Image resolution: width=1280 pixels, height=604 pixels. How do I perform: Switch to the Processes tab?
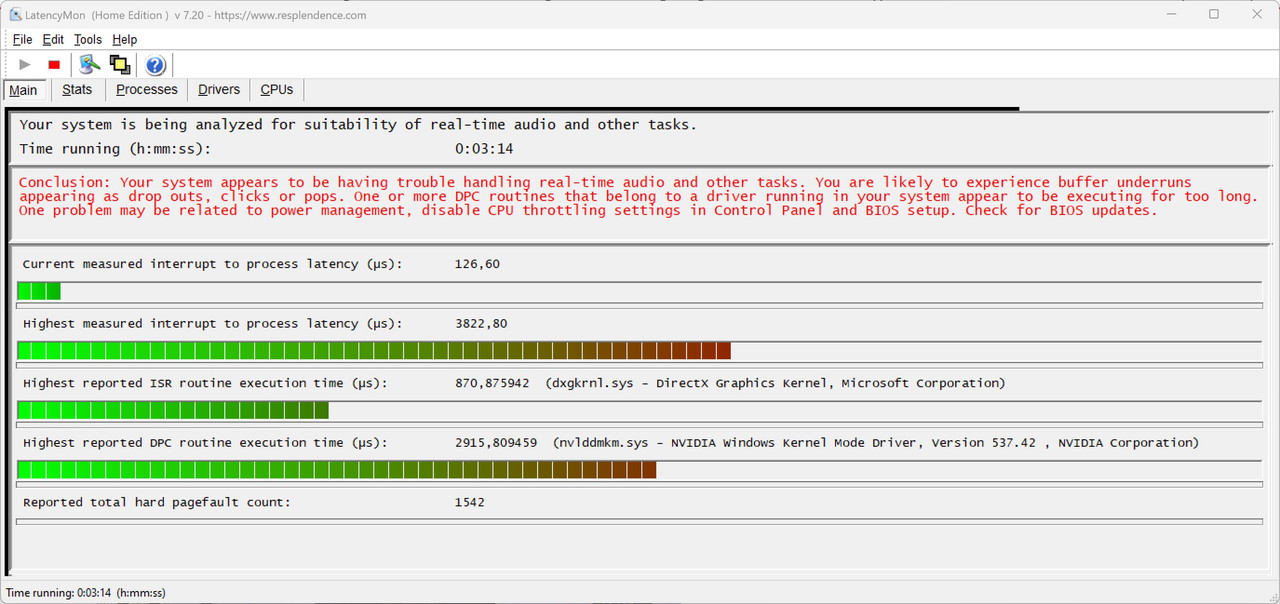[x=147, y=89]
